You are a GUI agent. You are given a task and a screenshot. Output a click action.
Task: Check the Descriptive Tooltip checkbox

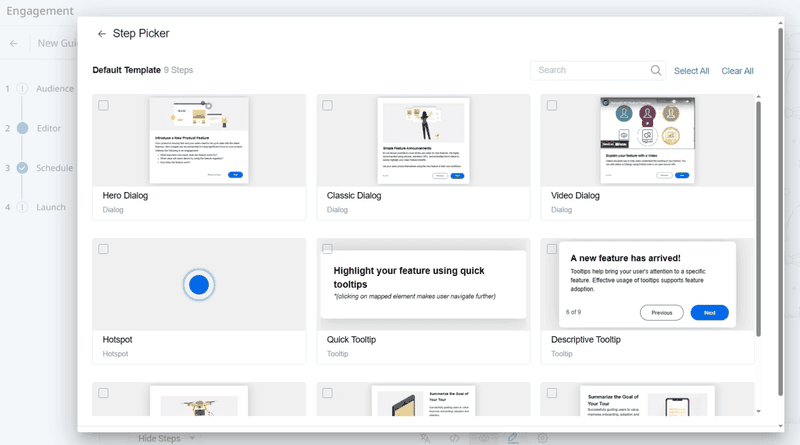(x=552, y=249)
